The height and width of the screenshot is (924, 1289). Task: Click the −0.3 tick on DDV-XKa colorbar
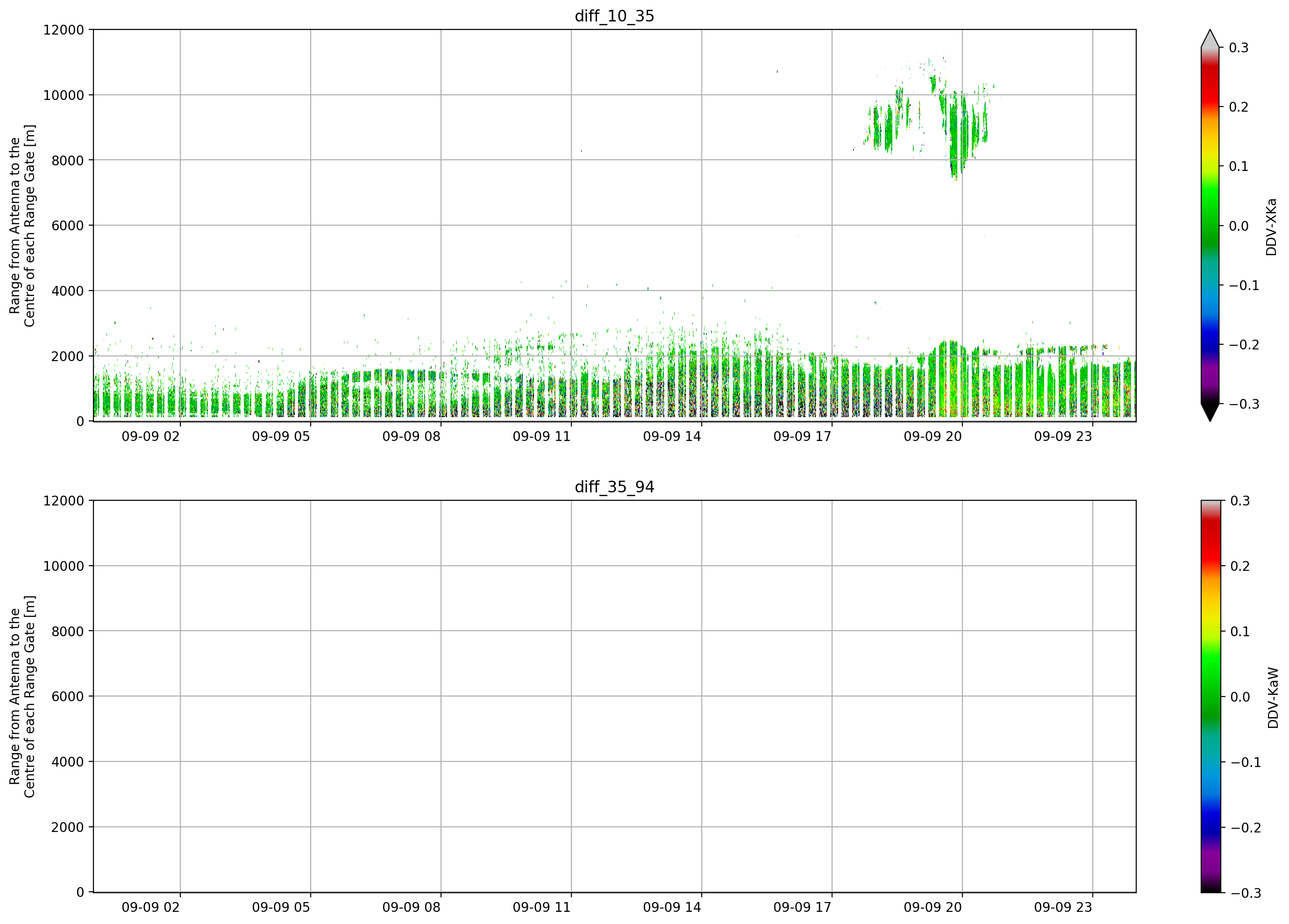coord(1244,405)
